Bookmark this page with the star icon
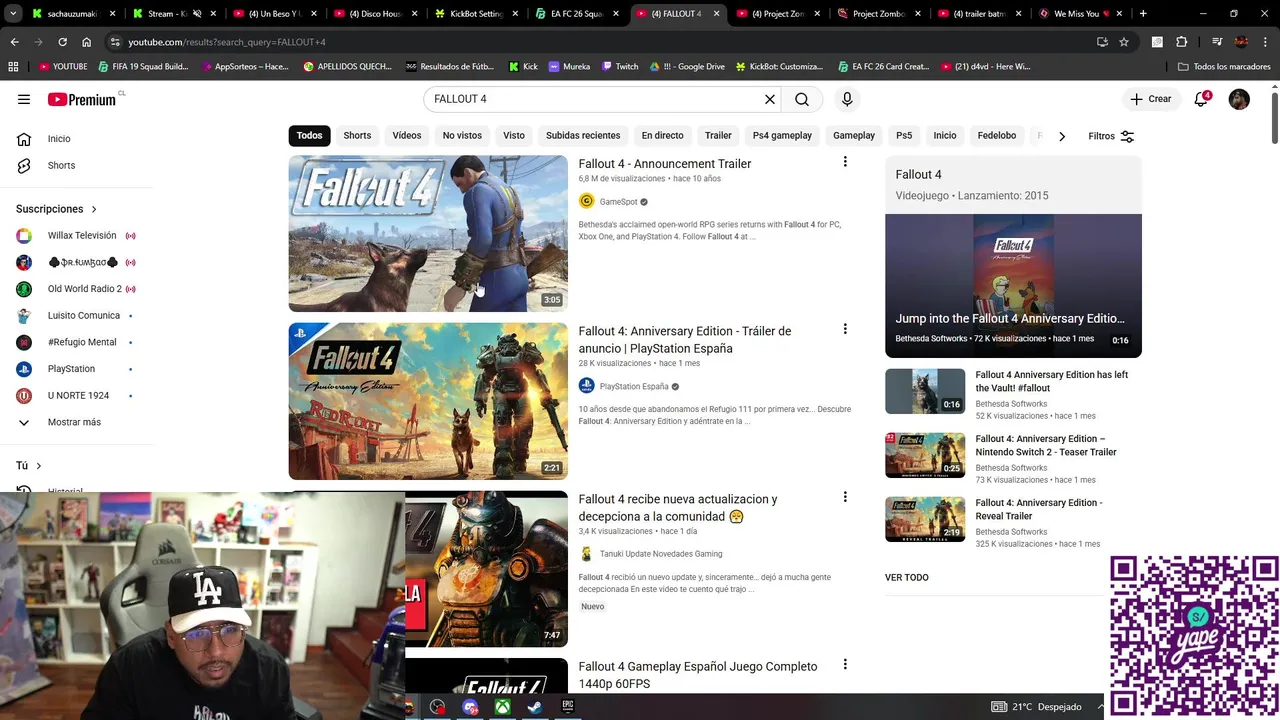The image size is (1280, 720). (x=1124, y=42)
